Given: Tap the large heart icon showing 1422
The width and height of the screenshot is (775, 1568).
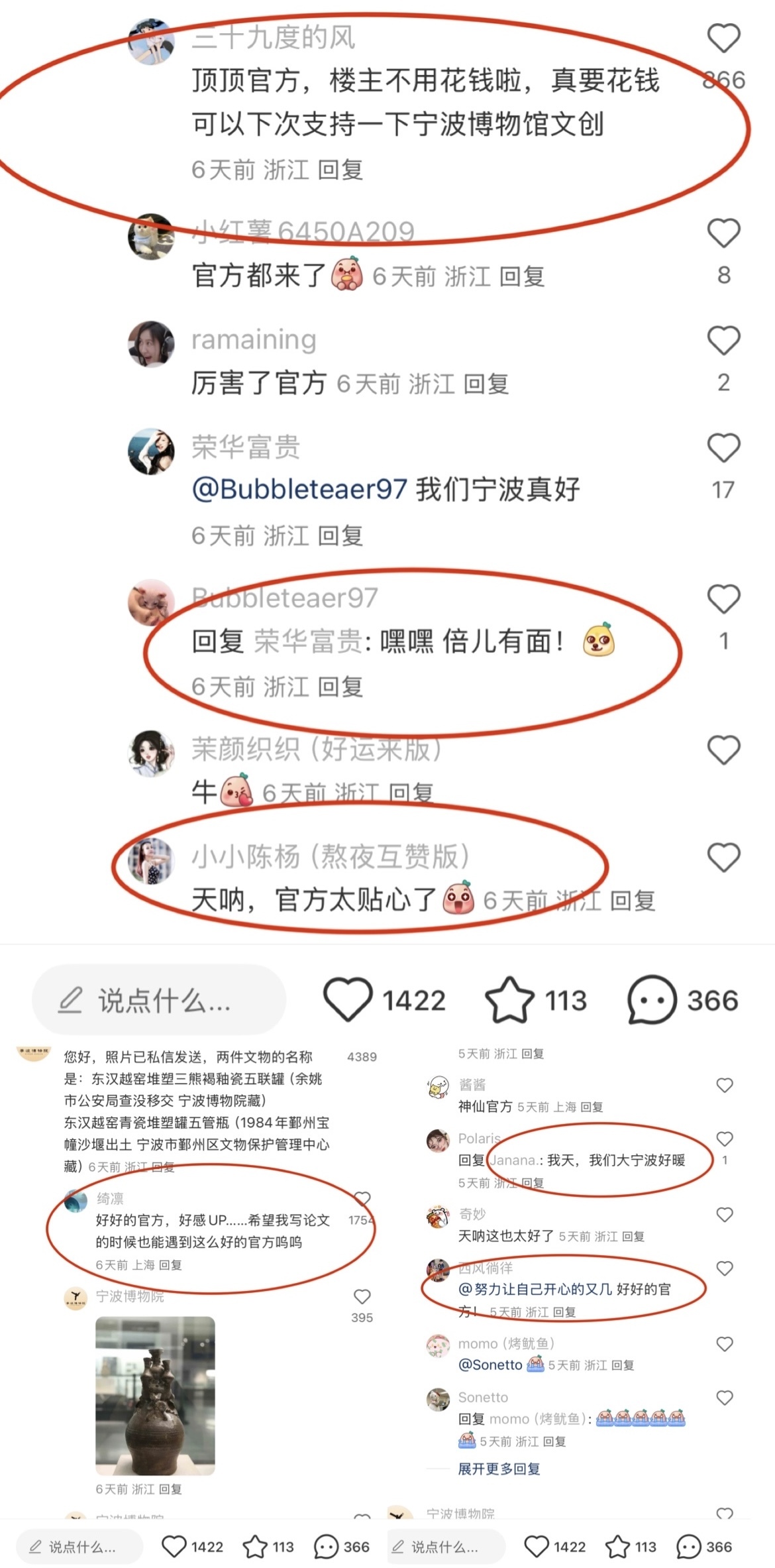Looking at the screenshot, I should tap(348, 999).
